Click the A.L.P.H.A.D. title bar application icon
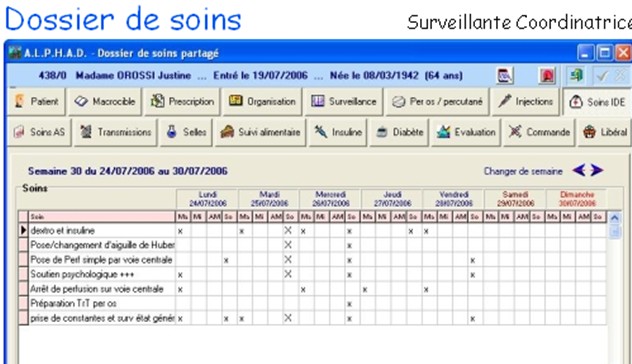 coord(15,53)
